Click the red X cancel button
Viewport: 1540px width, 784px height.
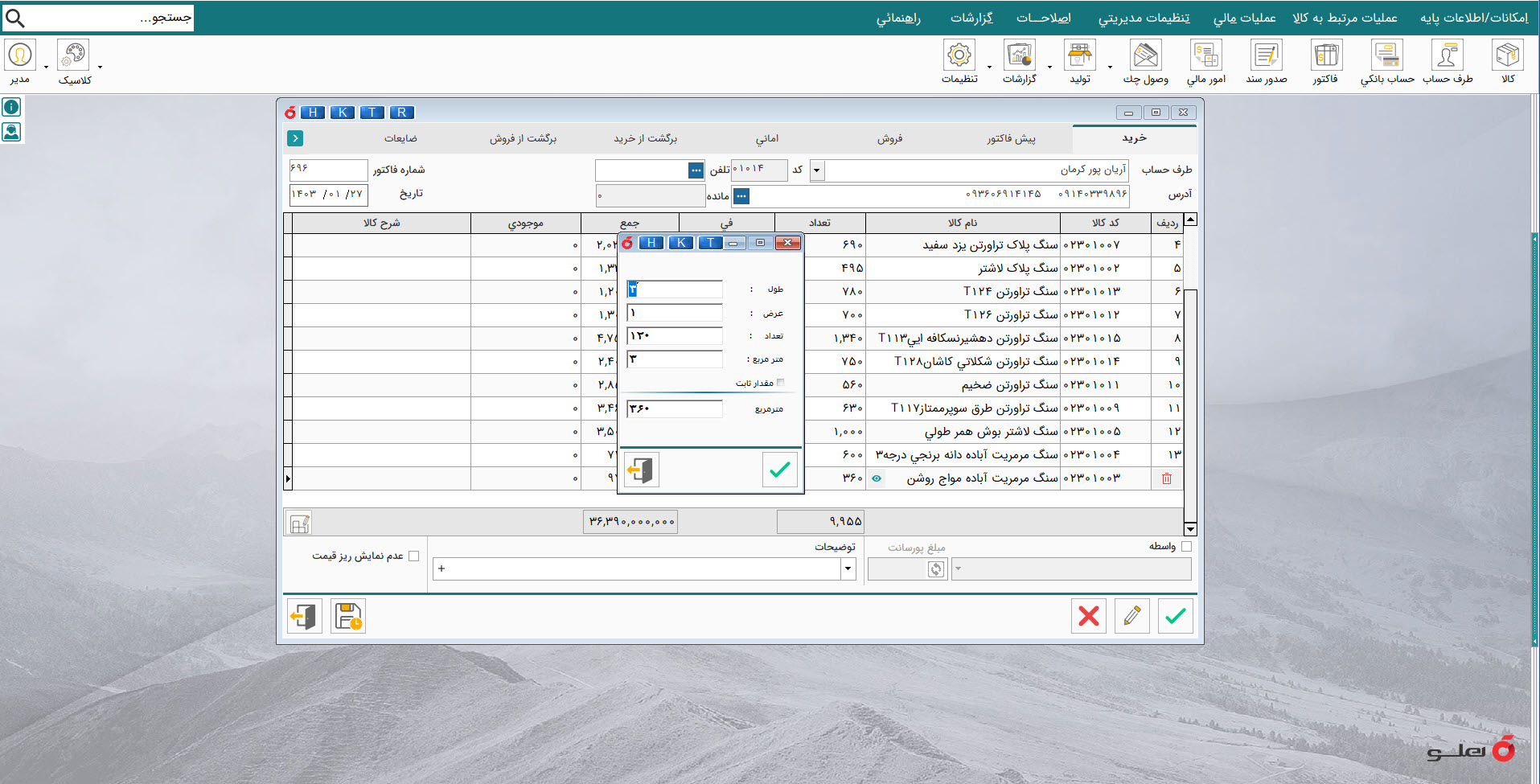coord(1088,617)
